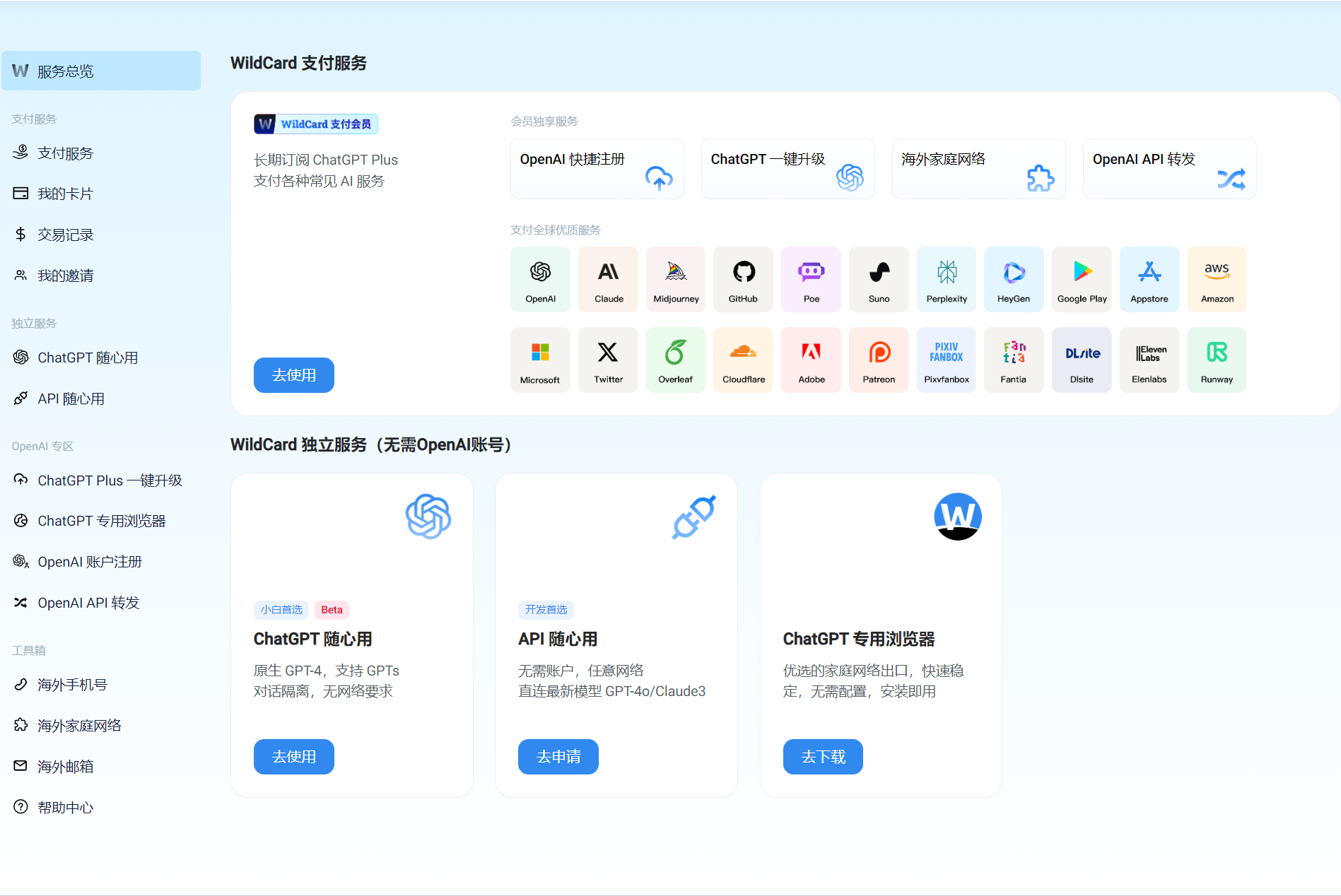Click 去下载 on ChatGPT 专用浏览器 card

click(x=823, y=757)
